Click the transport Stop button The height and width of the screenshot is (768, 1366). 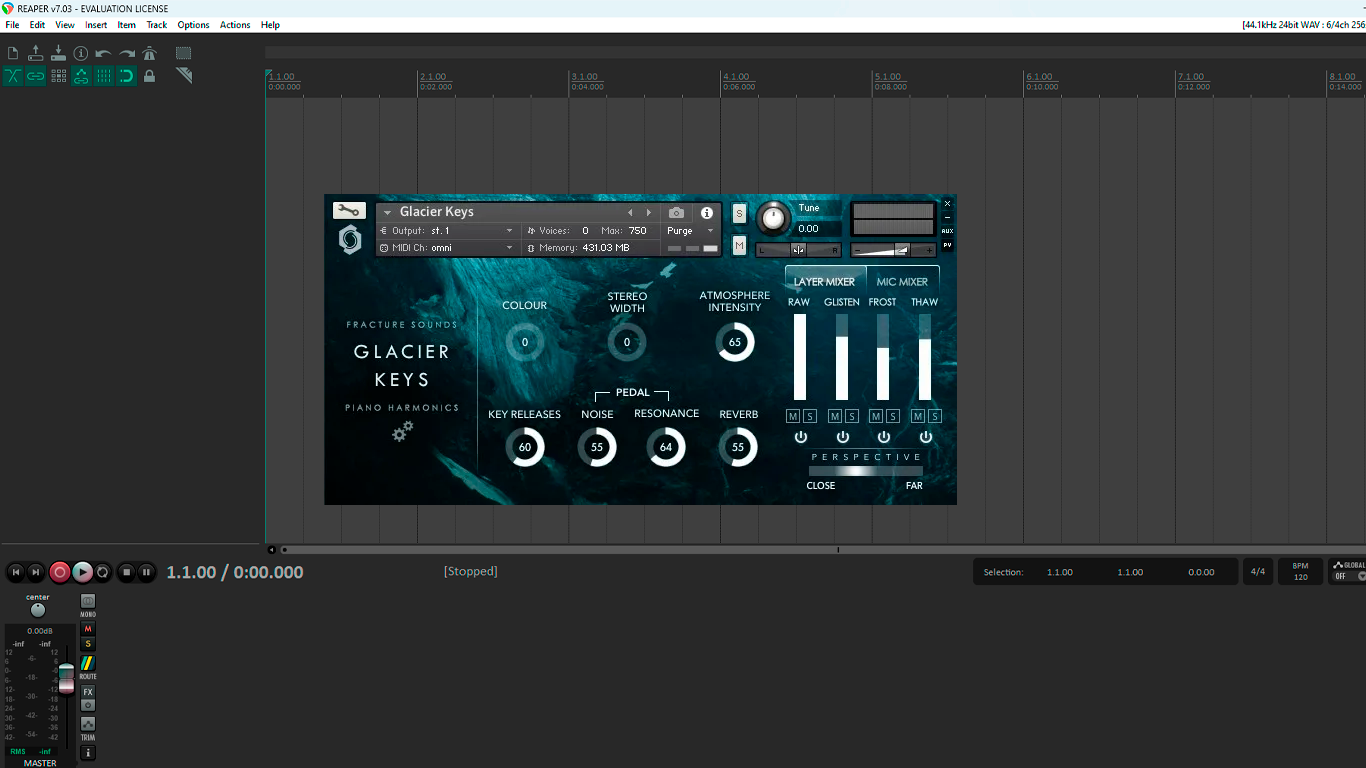coord(126,572)
